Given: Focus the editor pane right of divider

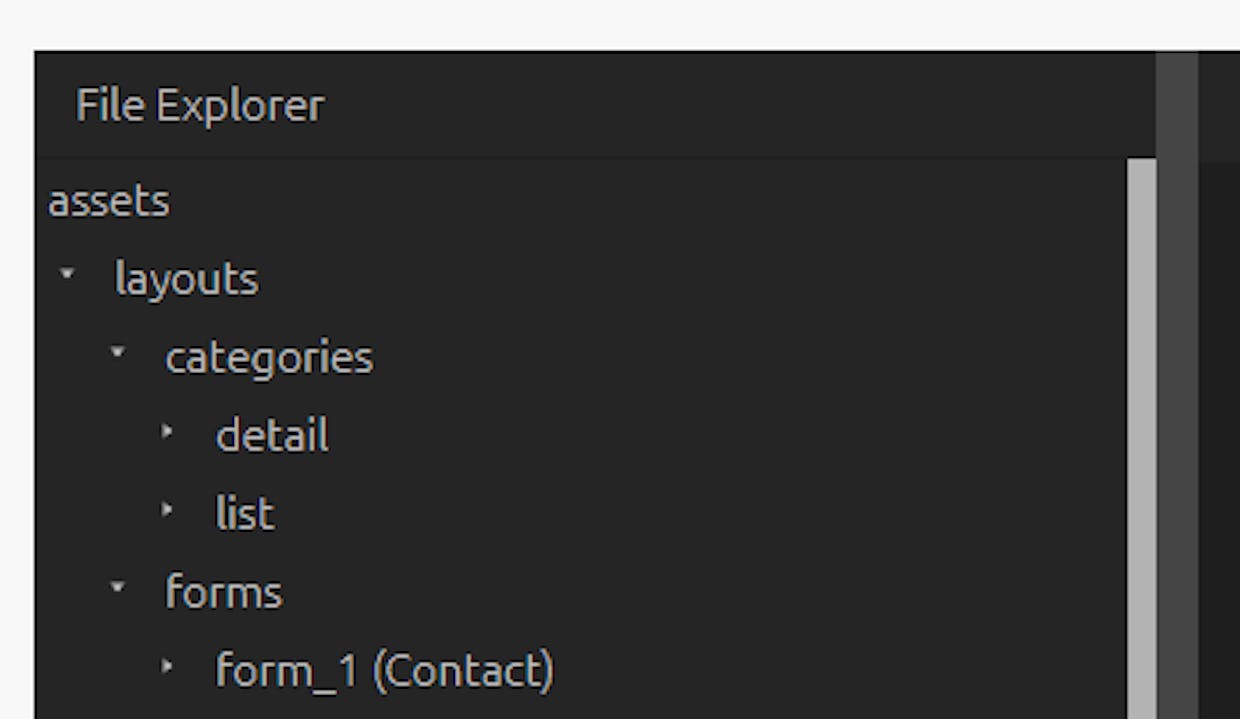Looking at the screenshot, I should click(1219, 440).
